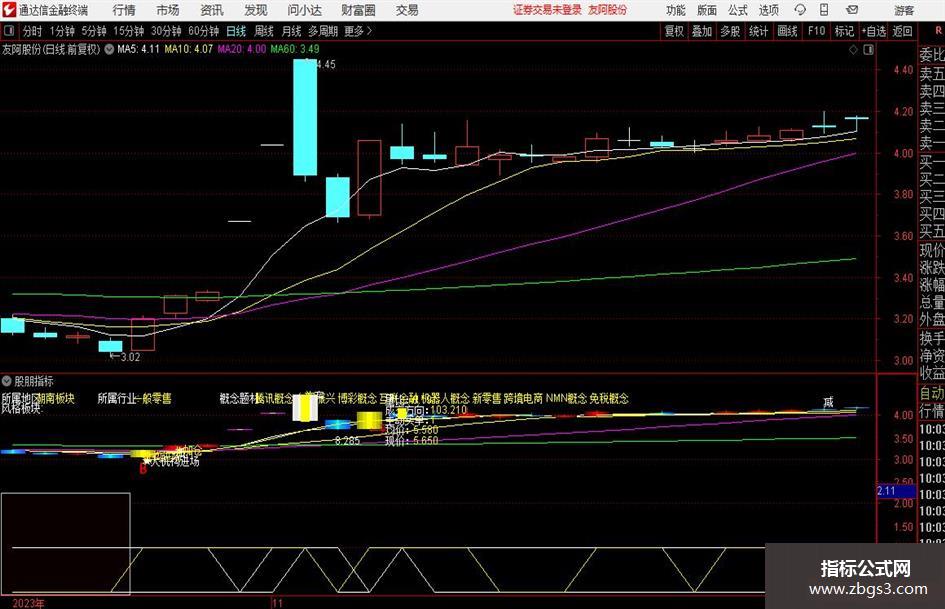Switch to 30分钟 period
The height and width of the screenshot is (609, 945).
pyautogui.click(x=166, y=31)
